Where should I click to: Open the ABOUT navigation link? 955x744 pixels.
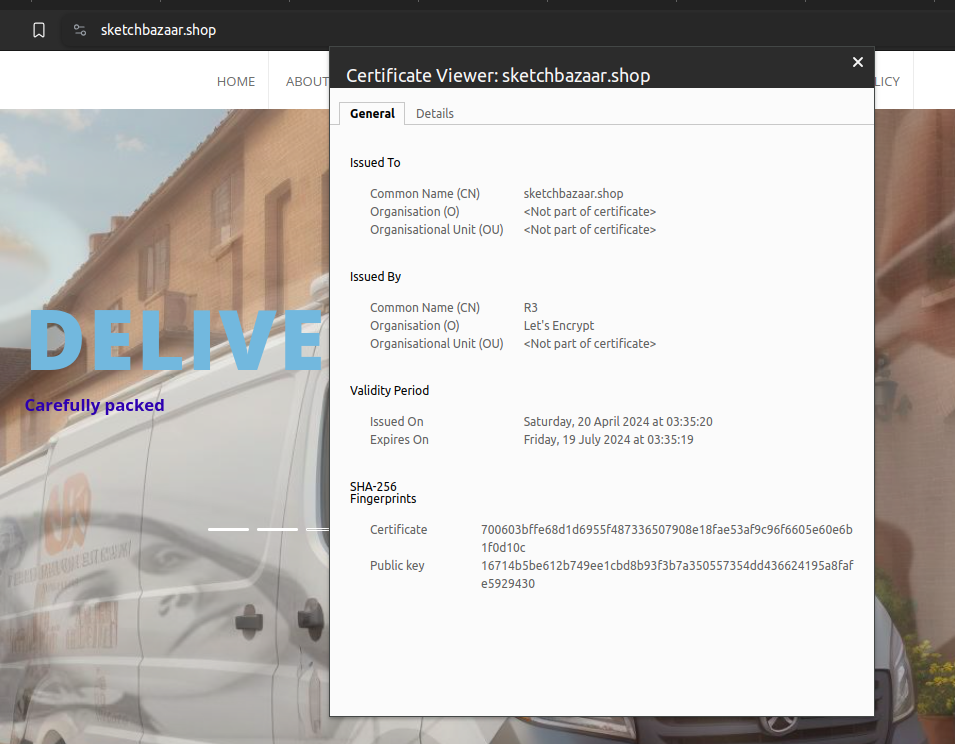point(306,81)
